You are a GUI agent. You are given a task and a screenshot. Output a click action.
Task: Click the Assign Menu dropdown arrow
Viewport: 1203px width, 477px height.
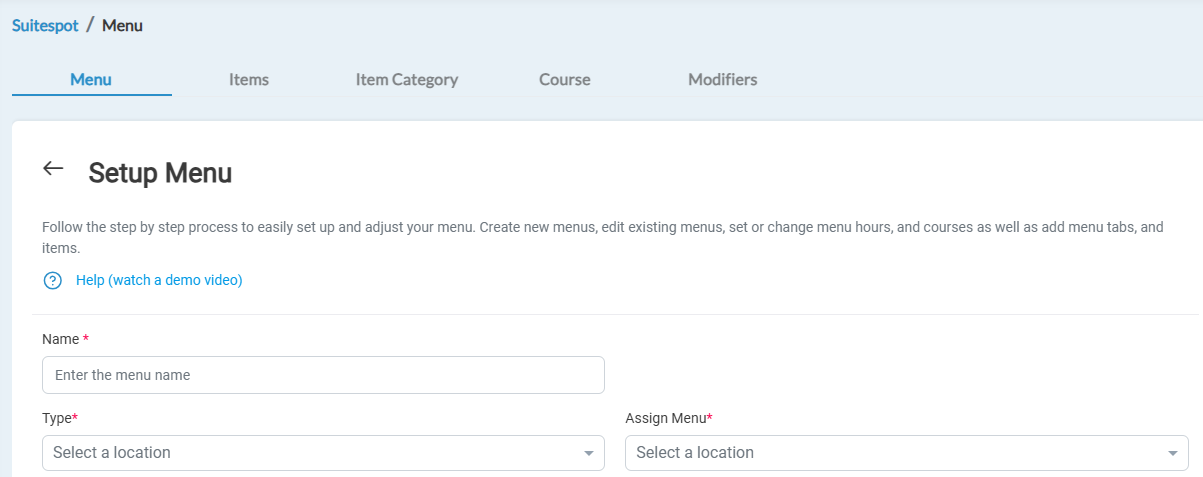point(1172,454)
